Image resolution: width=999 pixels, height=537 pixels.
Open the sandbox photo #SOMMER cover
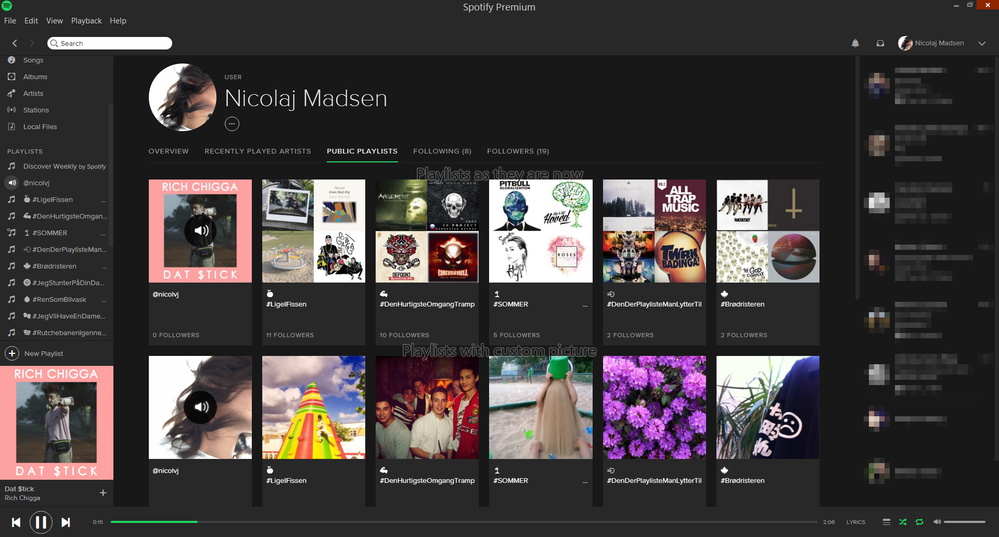540,407
